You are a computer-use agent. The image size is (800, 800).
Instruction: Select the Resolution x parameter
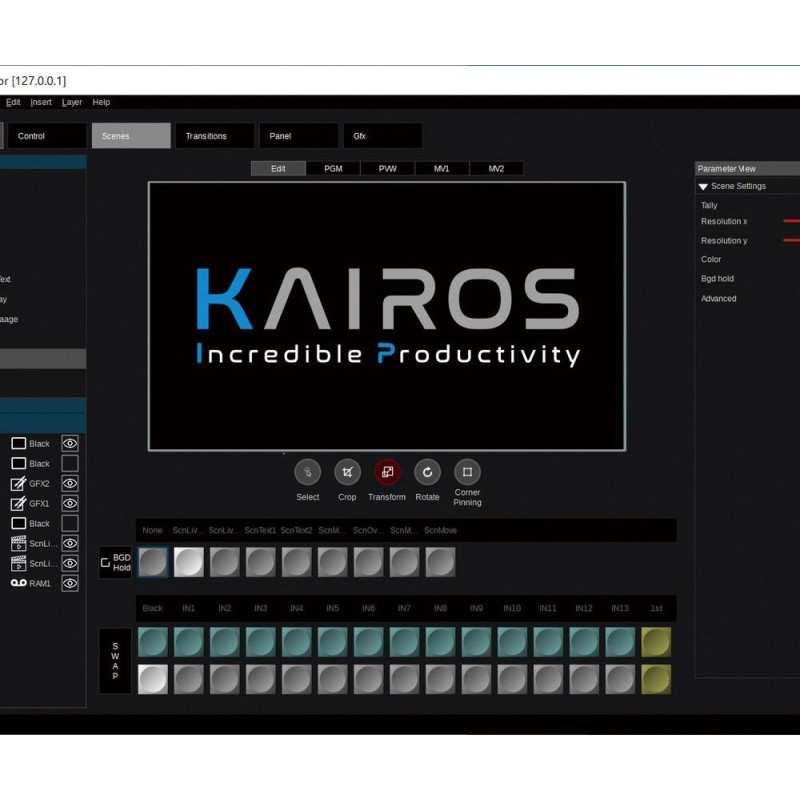(724, 221)
